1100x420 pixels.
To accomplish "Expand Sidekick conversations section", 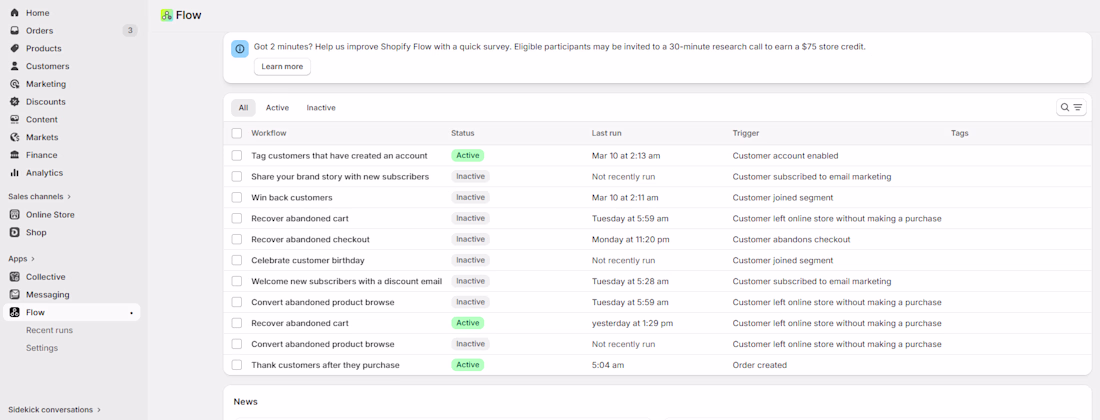I will pyautogui.click(x=99, y=410).
